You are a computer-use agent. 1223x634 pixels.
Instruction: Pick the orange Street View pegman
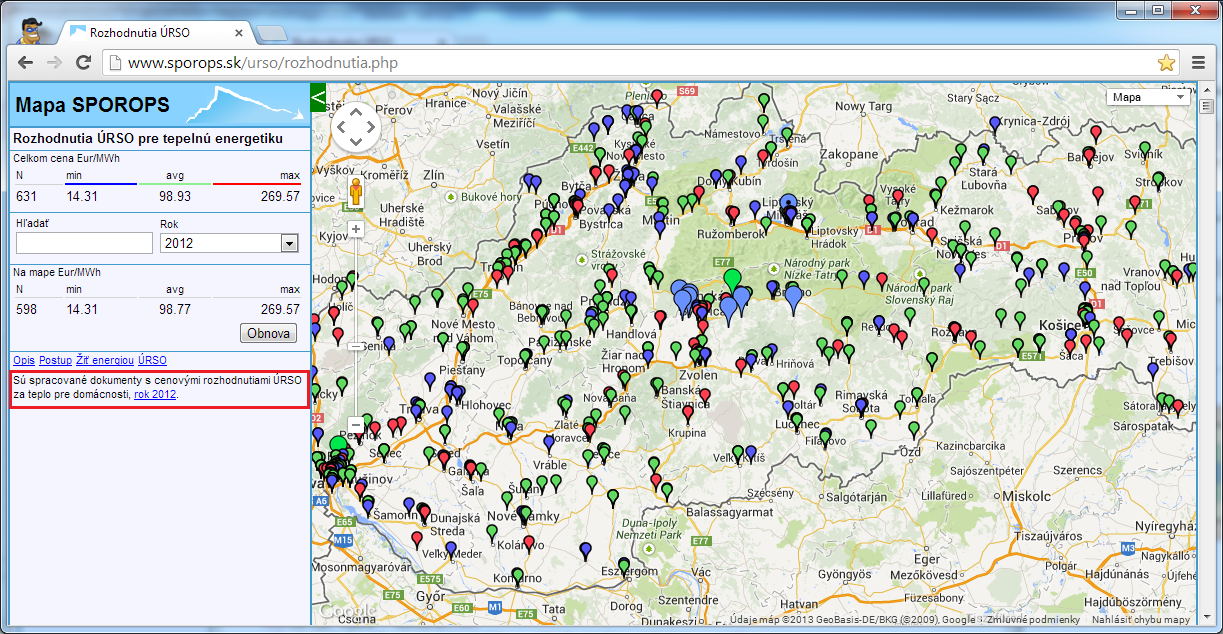[355, 192]
